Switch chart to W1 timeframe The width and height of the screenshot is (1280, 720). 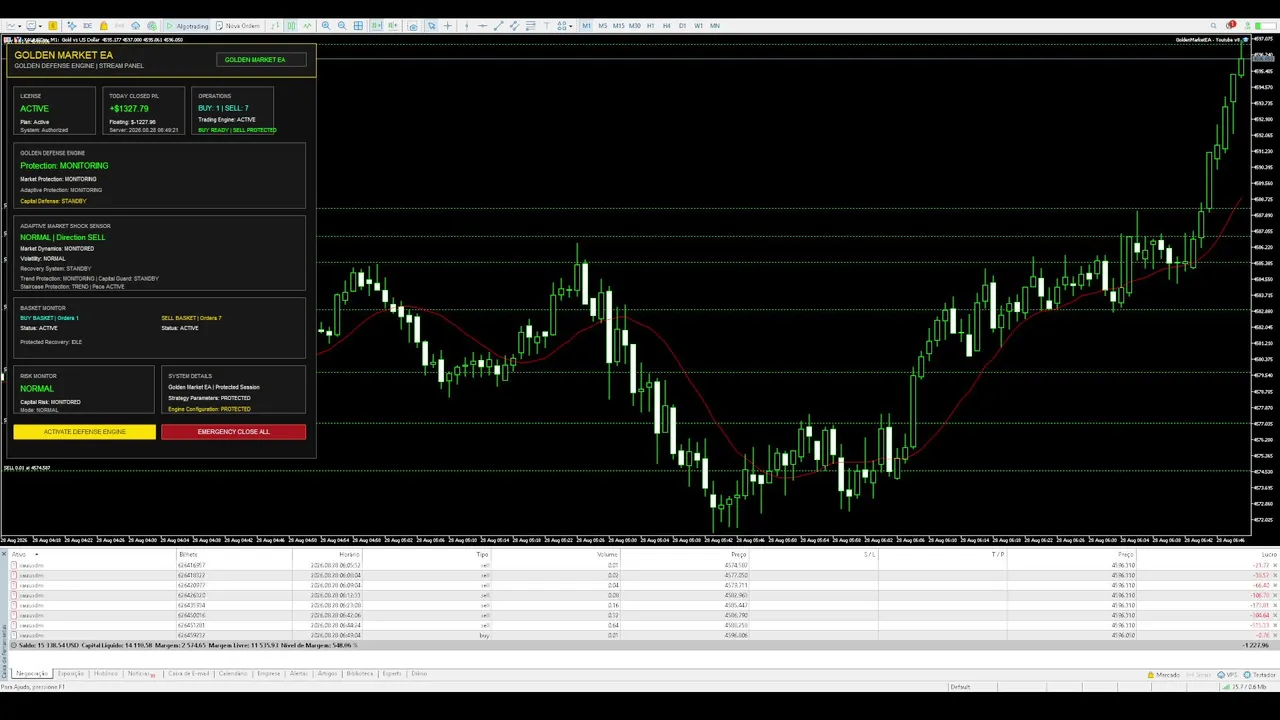pyautogui.click(x=699, y=25)
